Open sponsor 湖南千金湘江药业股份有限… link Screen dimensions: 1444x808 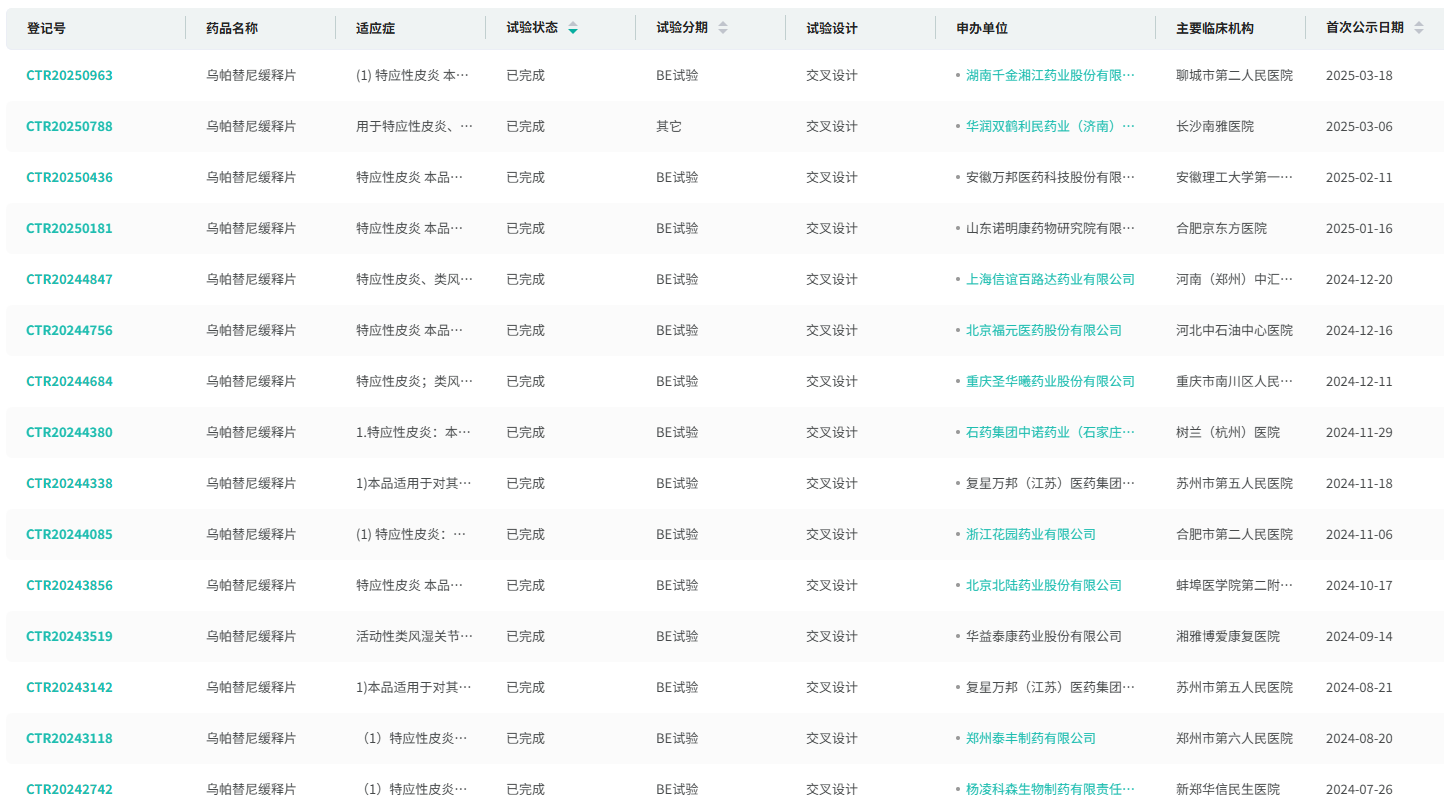tap(1050, 75)
